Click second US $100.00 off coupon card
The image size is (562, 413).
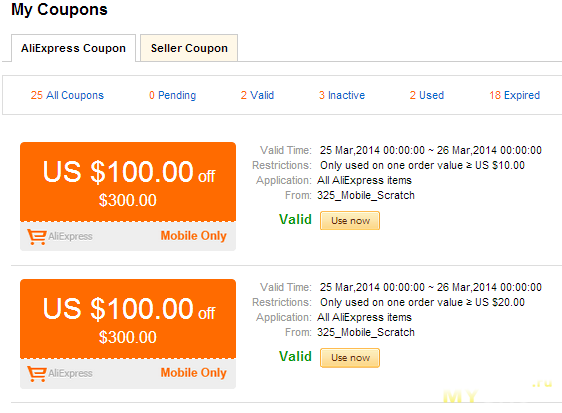128,334
